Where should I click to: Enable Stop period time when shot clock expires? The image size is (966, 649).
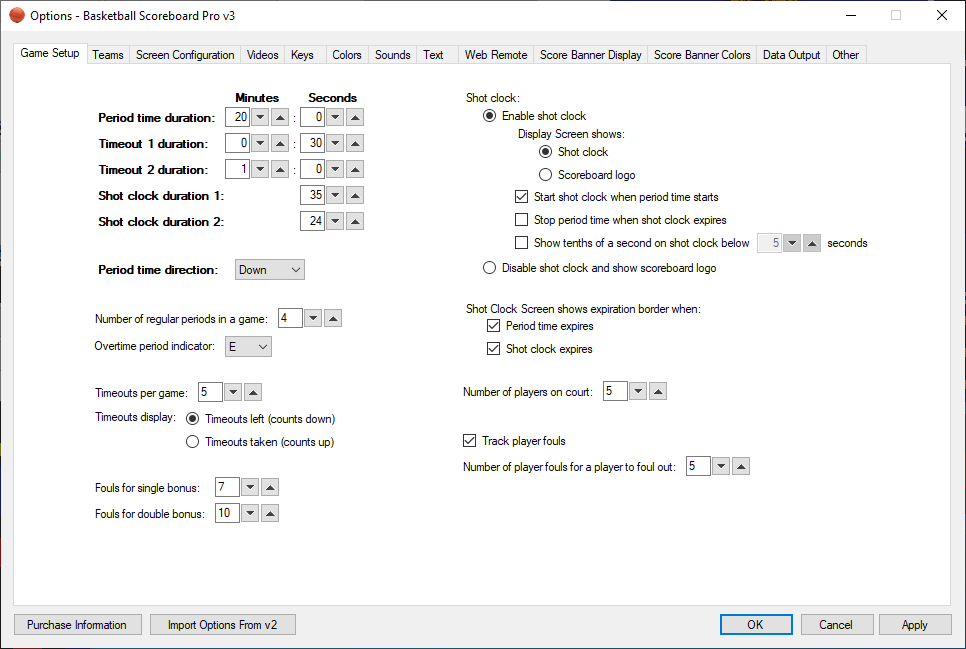[521, 220]
